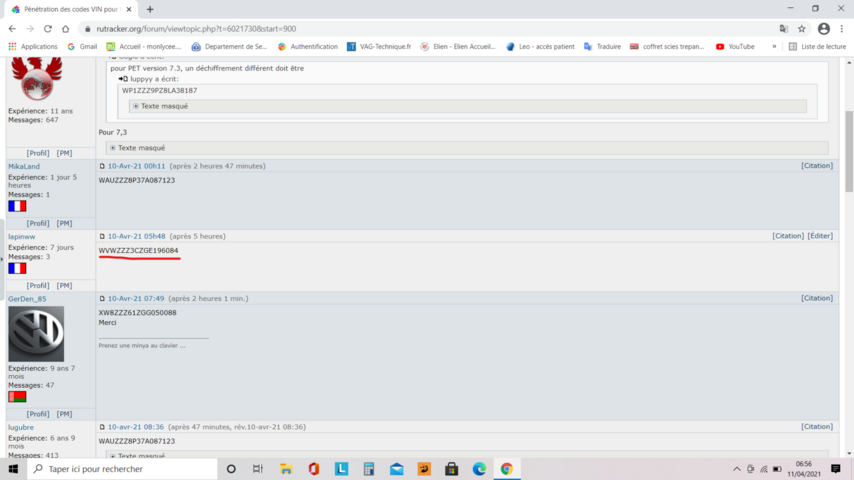Switch to Chrome on the taskbar

point(507,469)
